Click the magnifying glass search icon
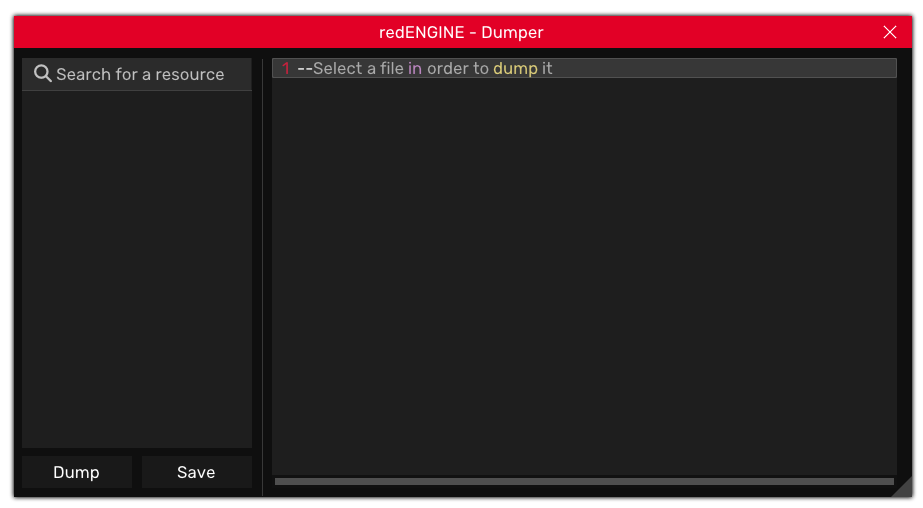 point(42,74)
